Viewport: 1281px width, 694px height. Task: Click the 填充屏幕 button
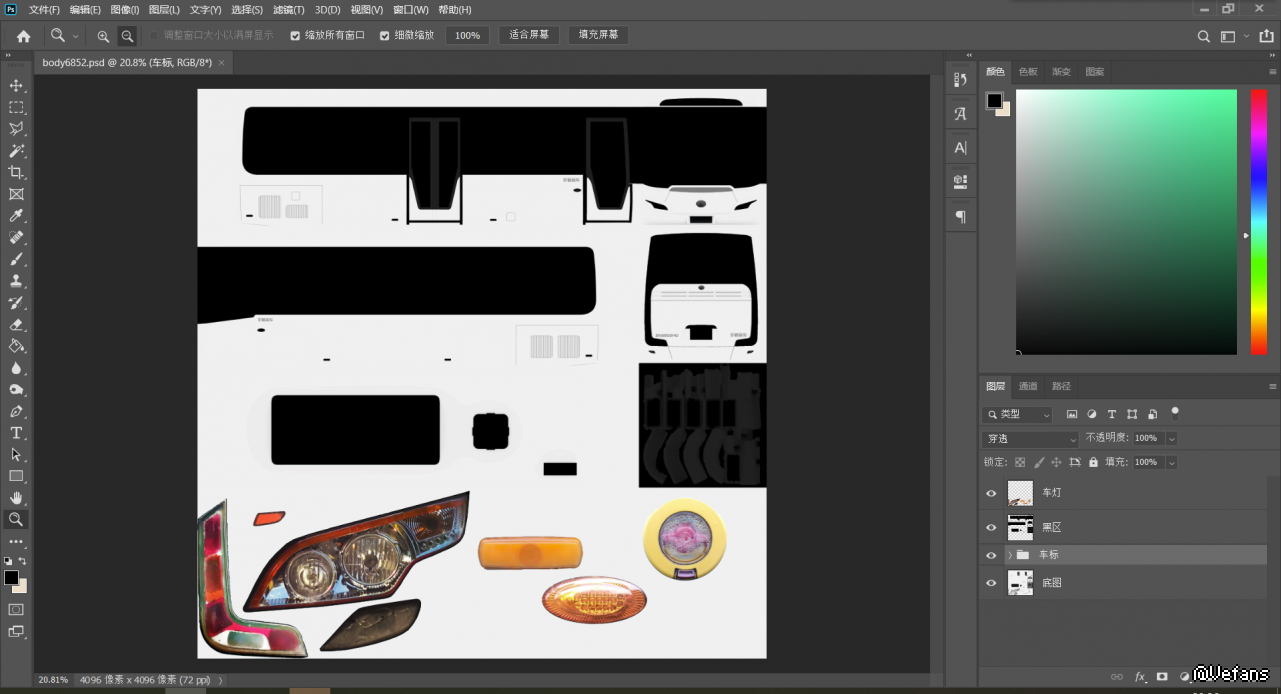coord(599,35)
